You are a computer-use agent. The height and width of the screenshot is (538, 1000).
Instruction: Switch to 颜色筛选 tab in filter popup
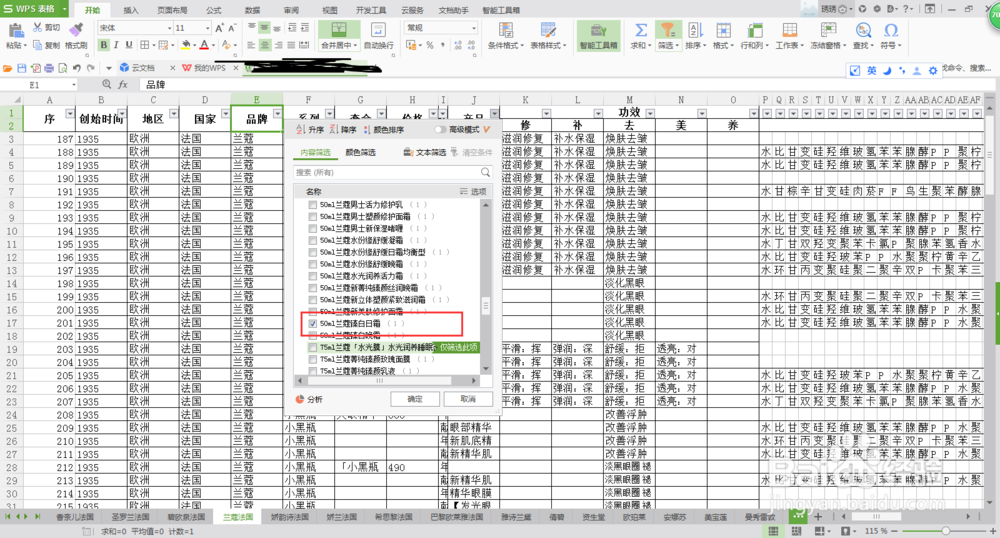tap(360, 152)
